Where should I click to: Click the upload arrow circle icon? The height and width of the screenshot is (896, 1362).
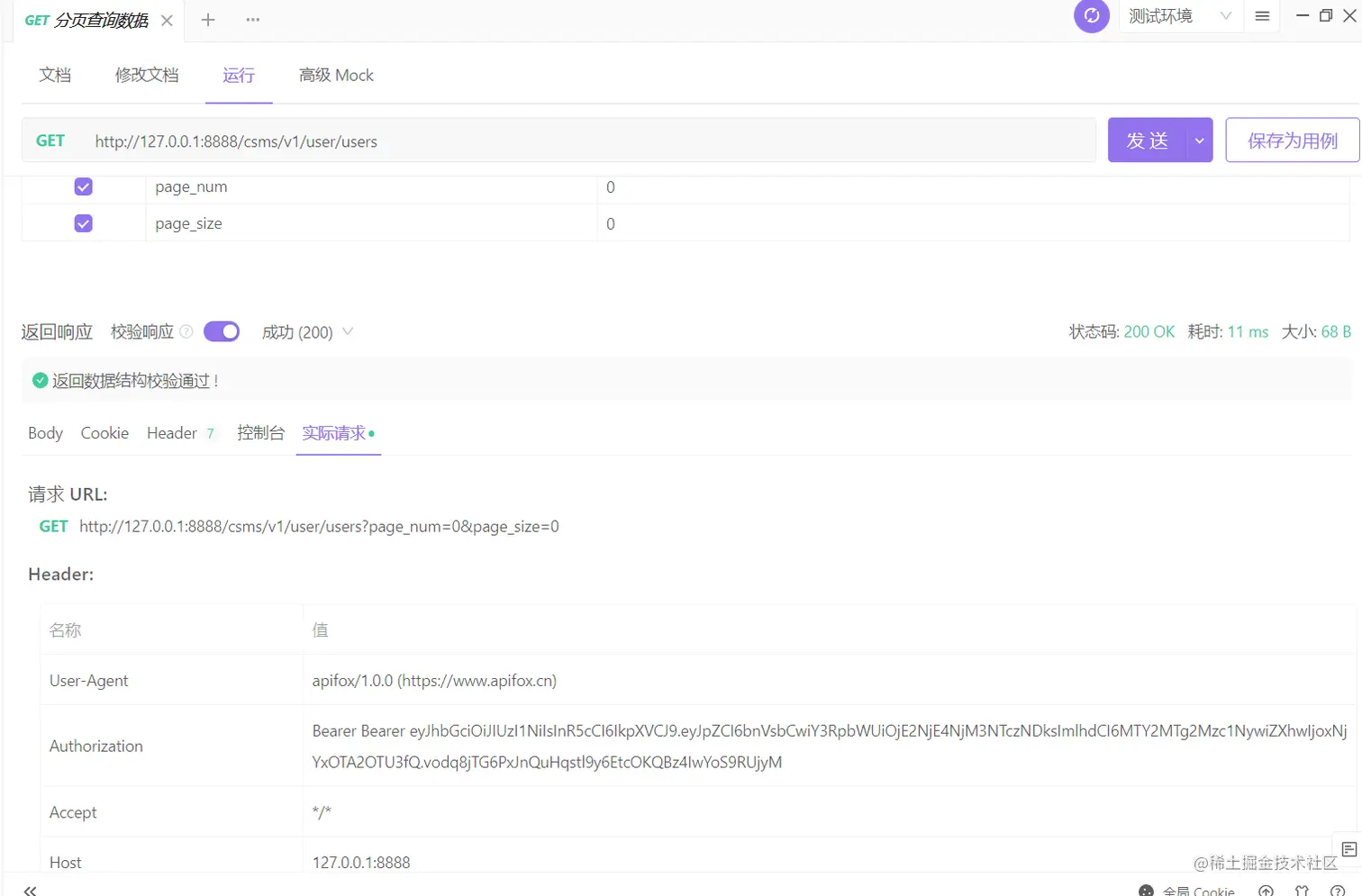[x=1266, y=890]
